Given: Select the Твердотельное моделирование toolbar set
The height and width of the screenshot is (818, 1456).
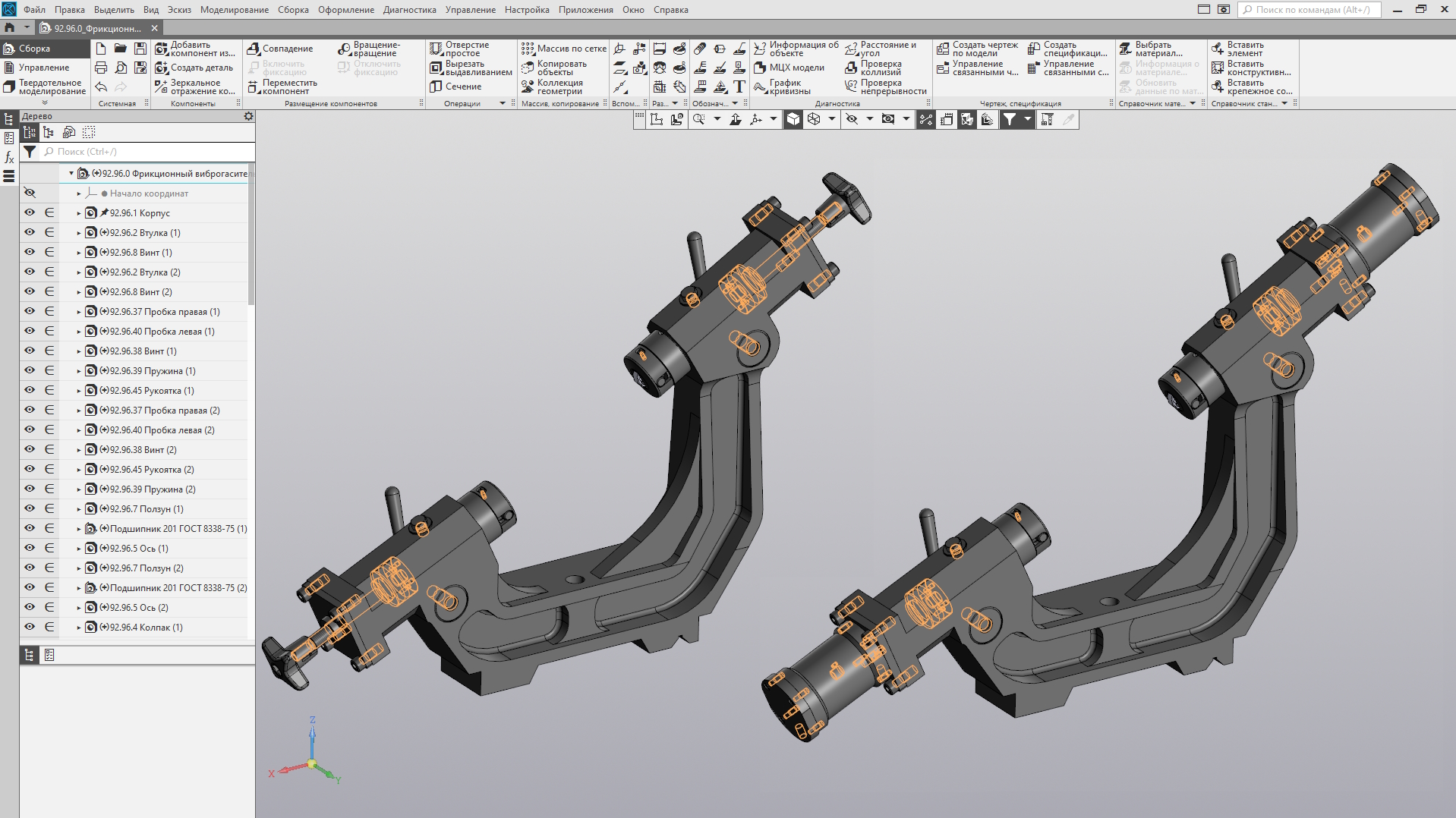Looking at the screenshot, I should [x=44, y=87].
